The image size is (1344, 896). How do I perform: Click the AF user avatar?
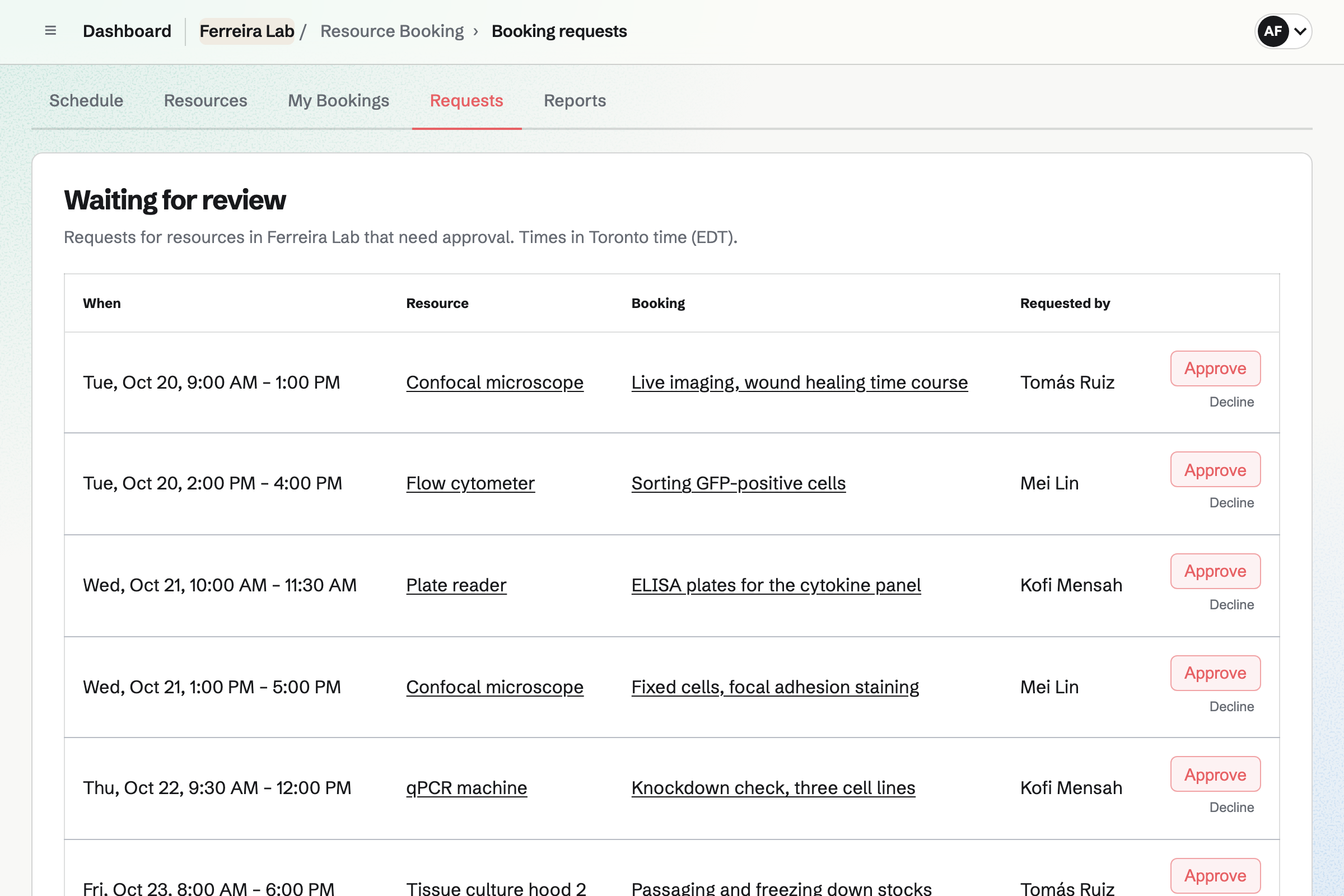[x=1272, y=31]
